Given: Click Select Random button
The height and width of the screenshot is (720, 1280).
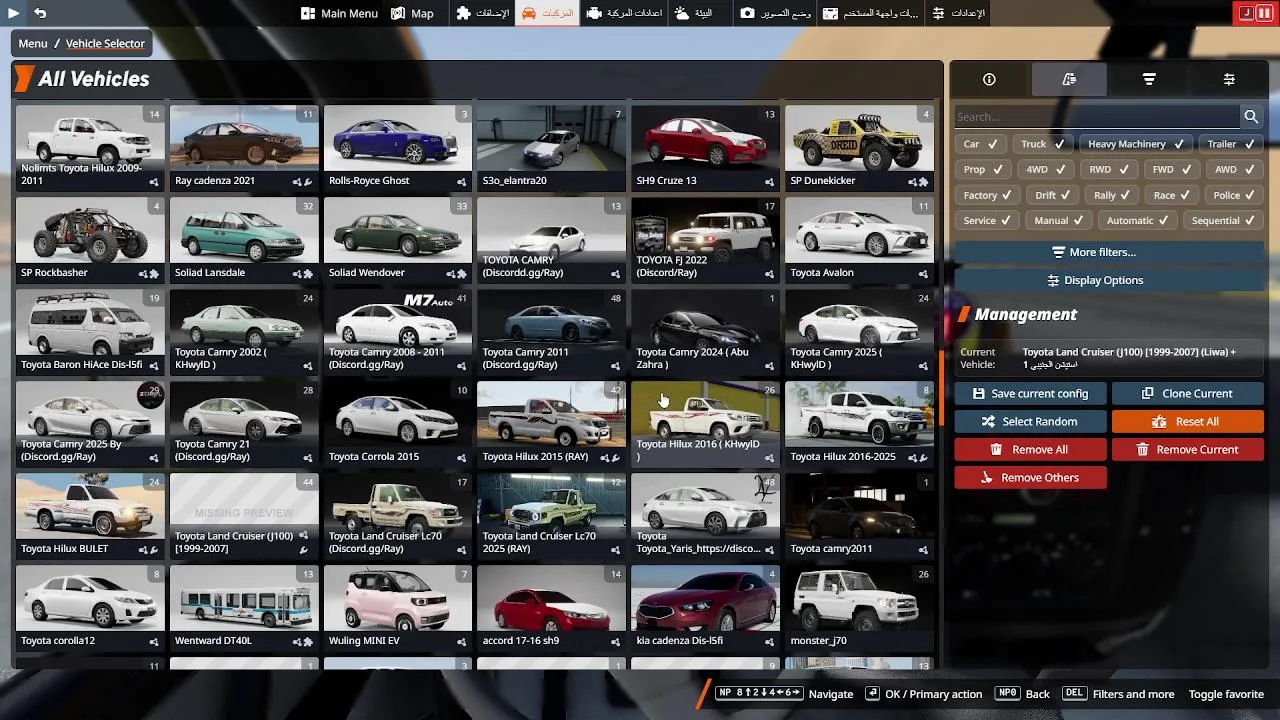Looking at the screenshot, I should pos(1030,422).
